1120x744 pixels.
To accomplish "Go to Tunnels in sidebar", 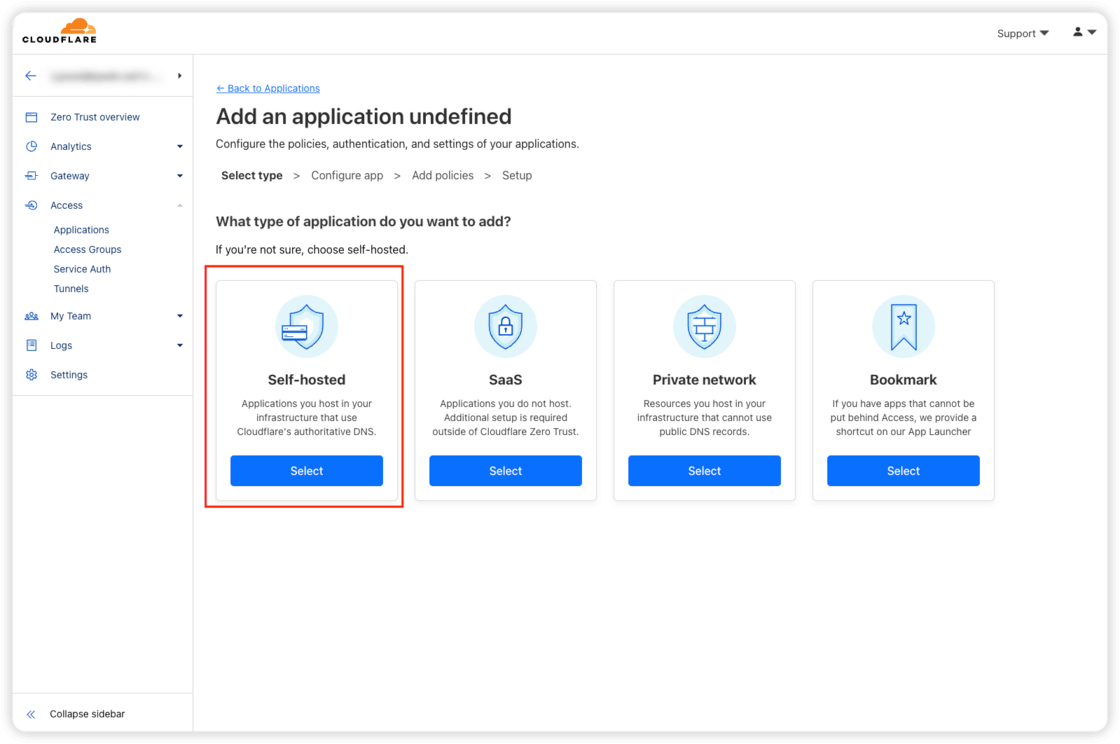I will [x=71, y=289].
